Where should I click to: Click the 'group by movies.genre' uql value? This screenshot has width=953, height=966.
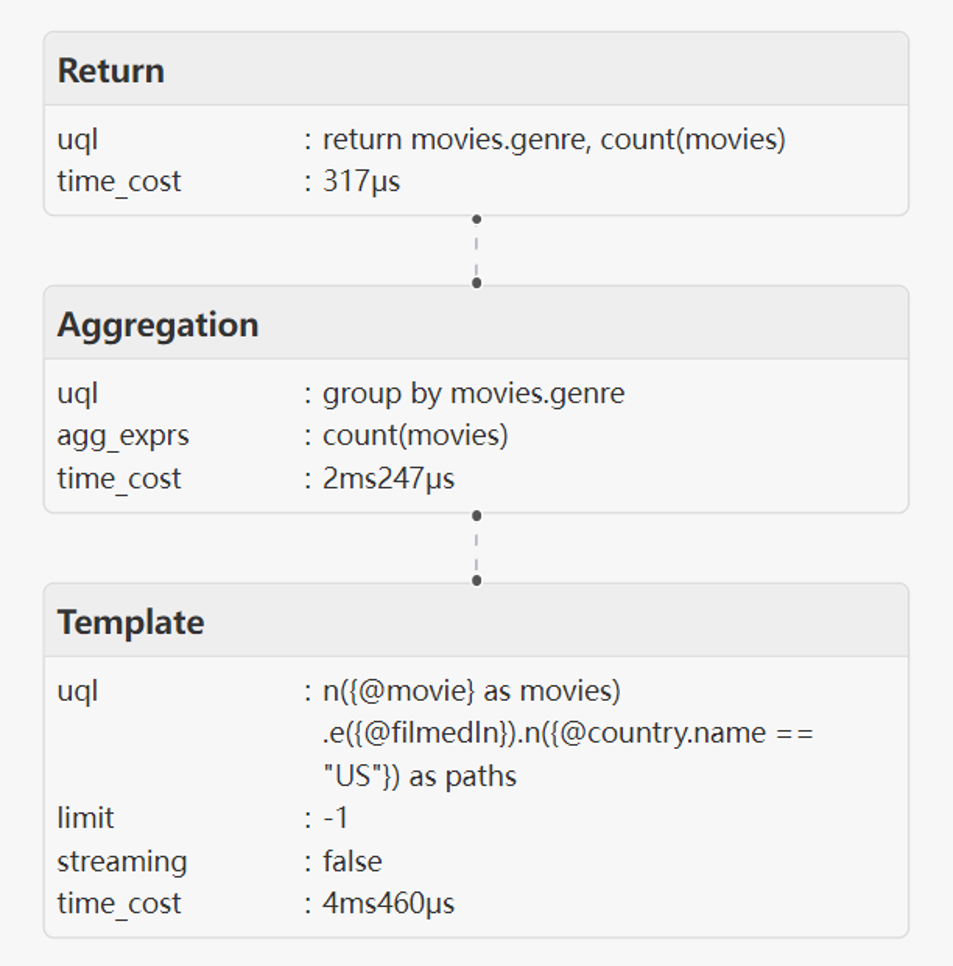click(473, 394)
